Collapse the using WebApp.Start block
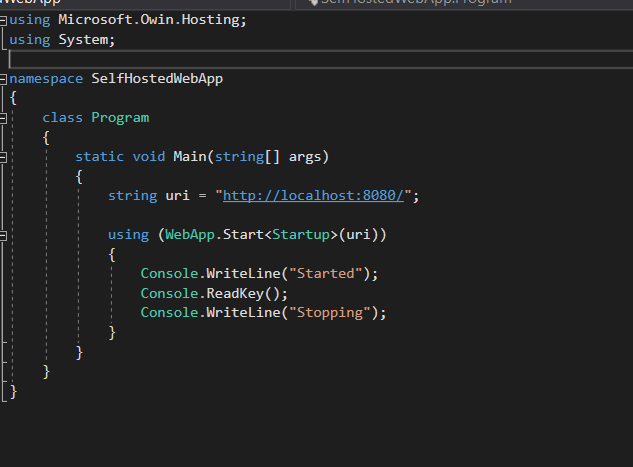This screenshot has height=467, width=633. point(4,235)
